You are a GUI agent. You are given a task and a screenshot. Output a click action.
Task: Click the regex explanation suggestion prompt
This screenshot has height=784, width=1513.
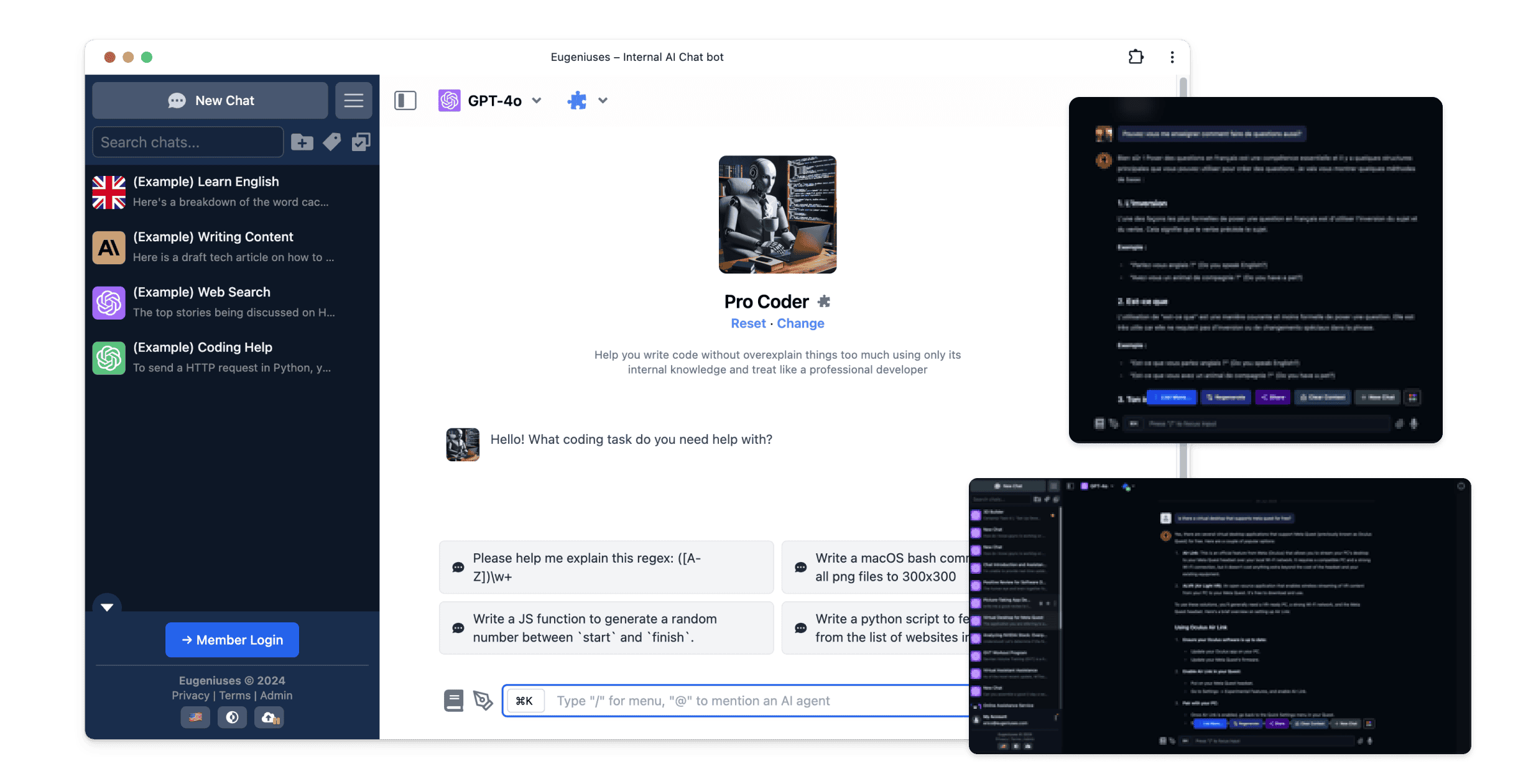(x=607, y=567)
